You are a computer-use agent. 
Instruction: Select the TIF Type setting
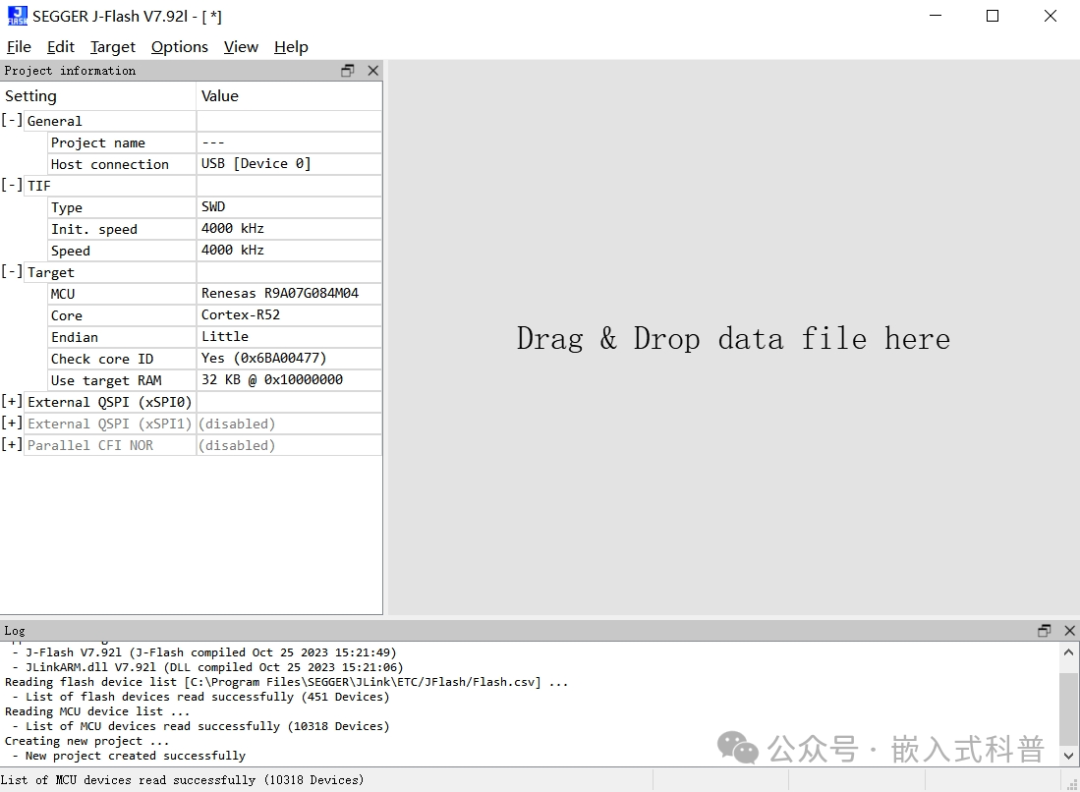[122, 207]
